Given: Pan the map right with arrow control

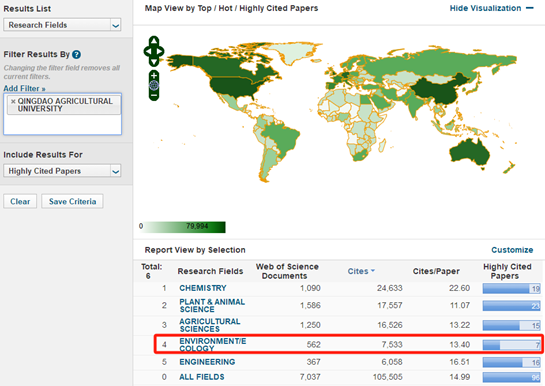Looking at the screenshot, I should point(160,51).
